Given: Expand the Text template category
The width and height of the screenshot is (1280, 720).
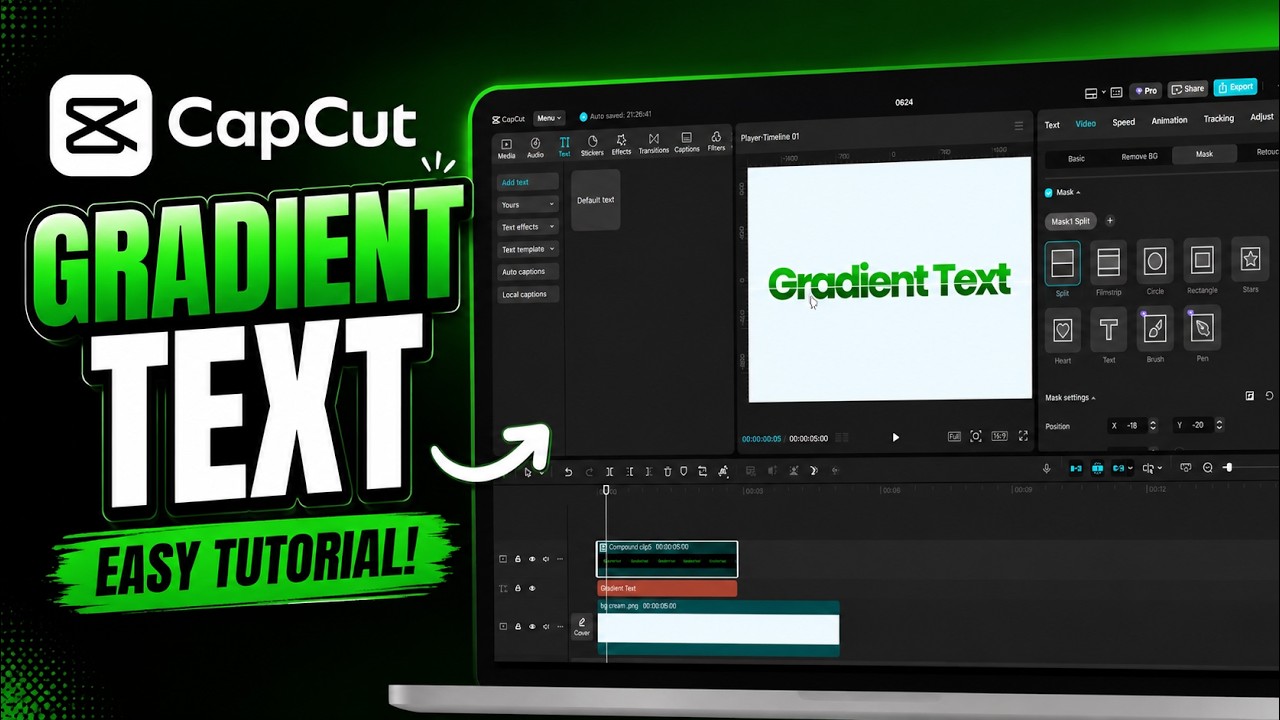Looking at the screenshot, I should (x=528, y=249).
